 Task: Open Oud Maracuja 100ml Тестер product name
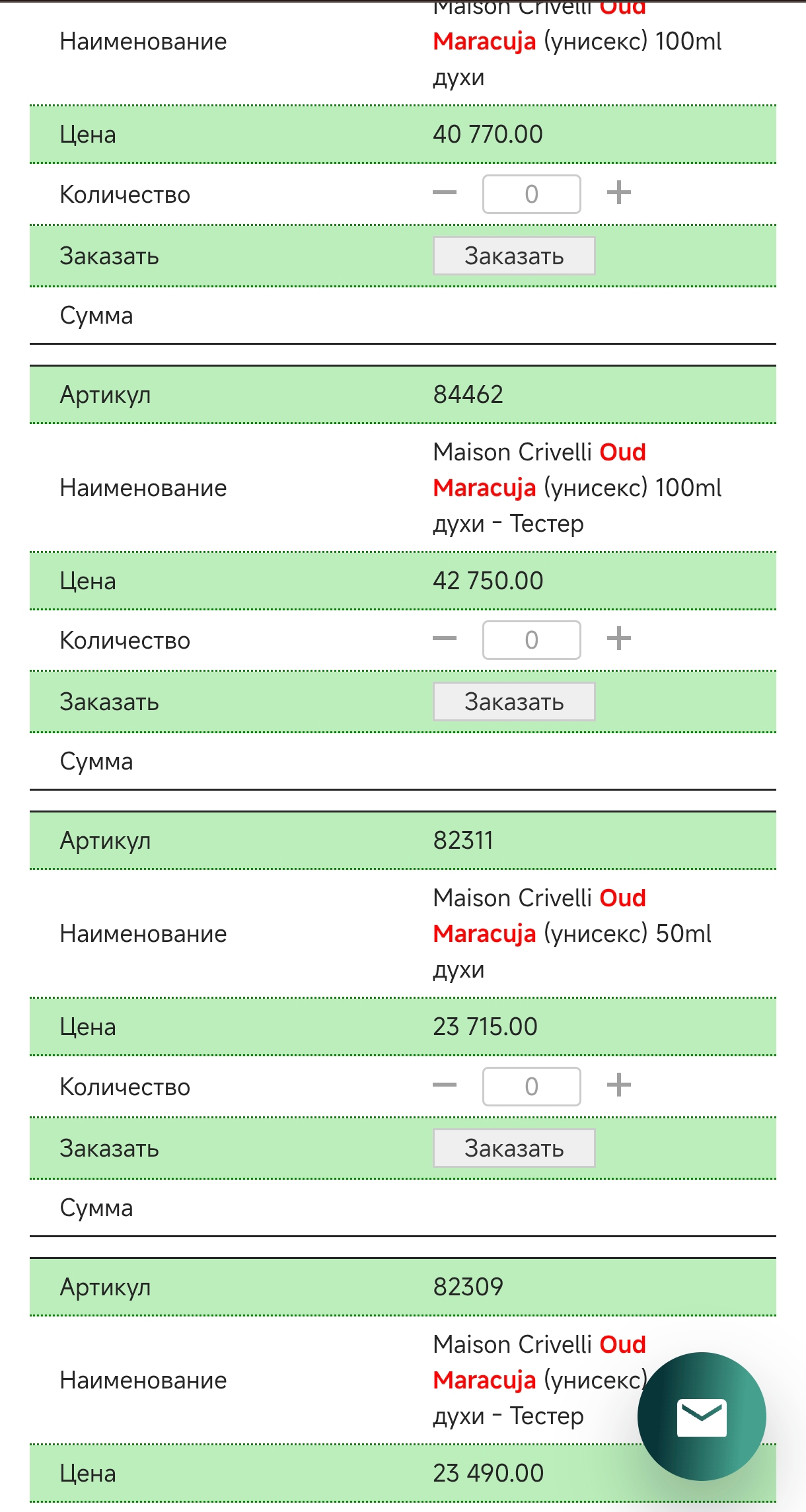pos(577,488)
